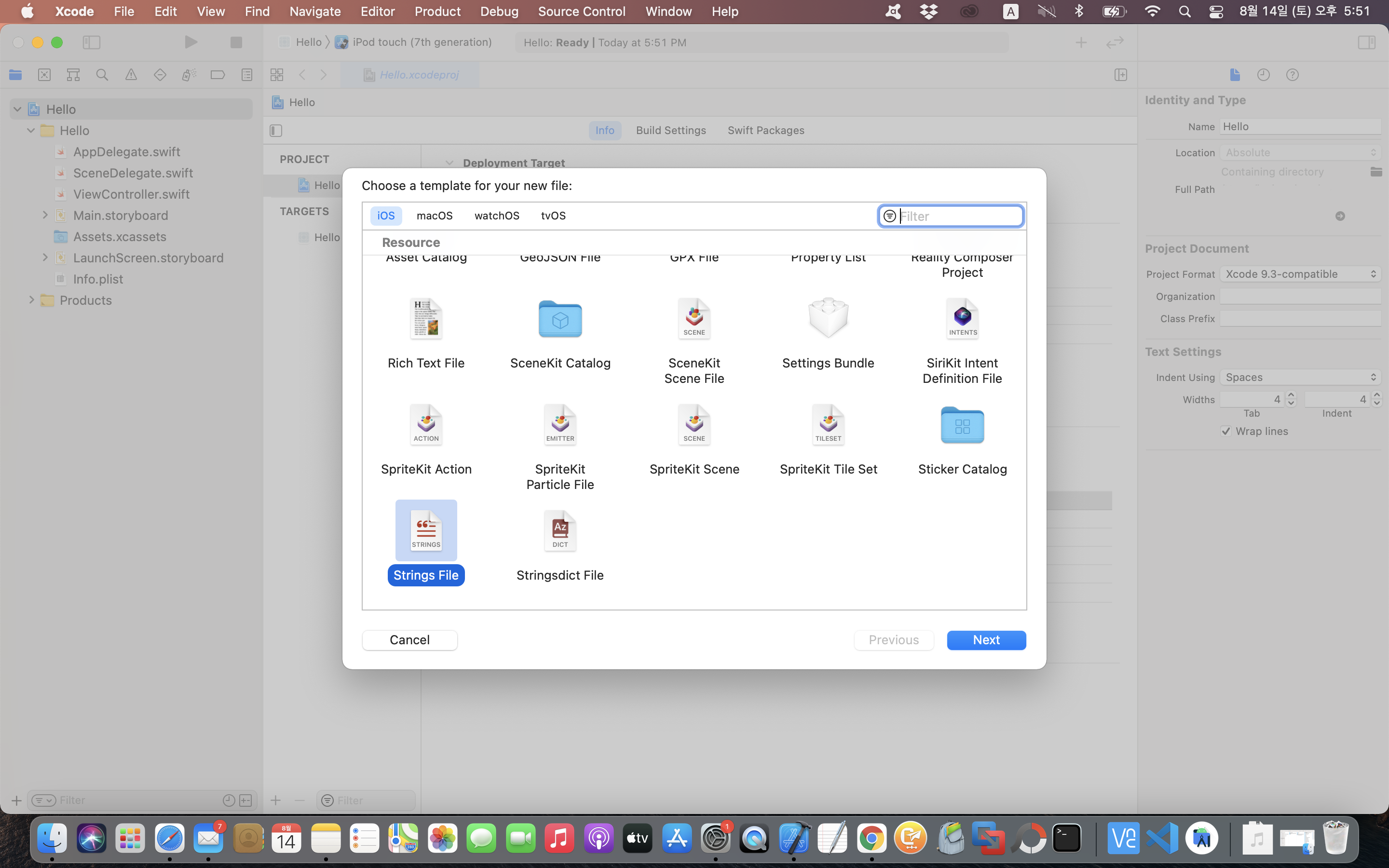Viewport: 1389px width, 868px height.
Task: Click the template Filter search field
Action: pos(958,217)
